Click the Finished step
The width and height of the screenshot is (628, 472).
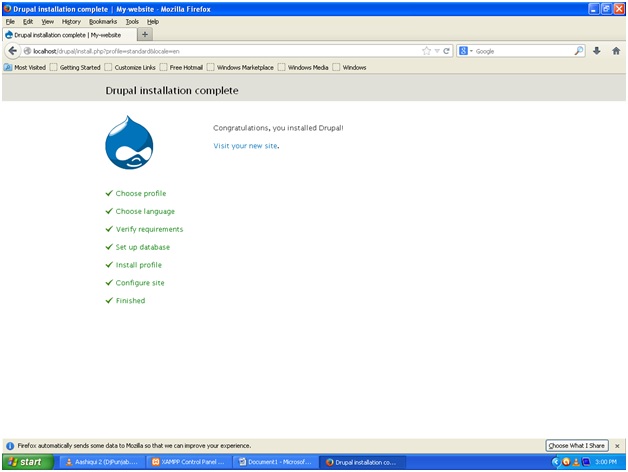pyautogui.click(x=130, y=301)
